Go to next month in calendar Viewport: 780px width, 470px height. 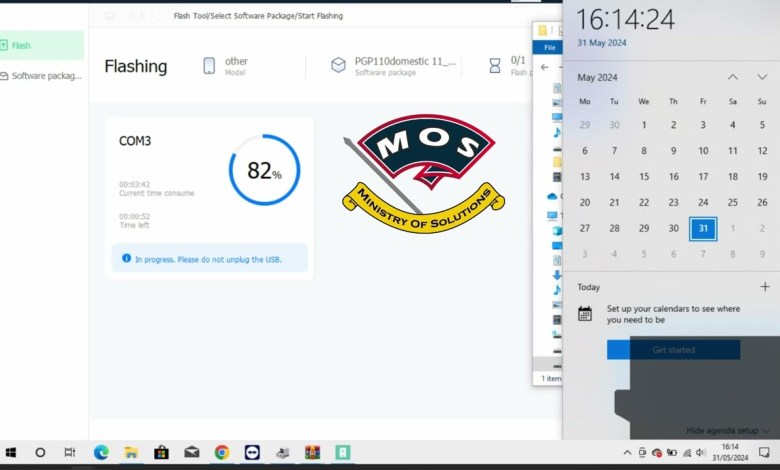[x=762, y=77]
